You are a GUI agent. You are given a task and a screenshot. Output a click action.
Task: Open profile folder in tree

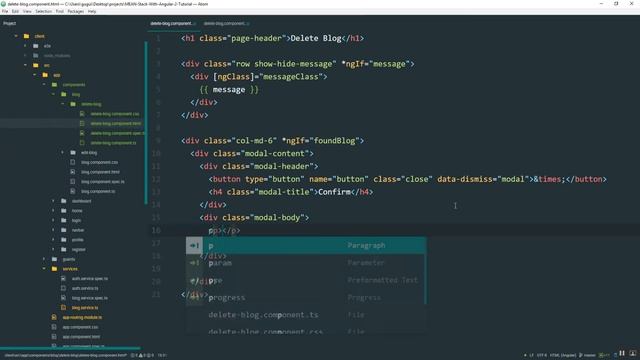[x=78, y=240]
